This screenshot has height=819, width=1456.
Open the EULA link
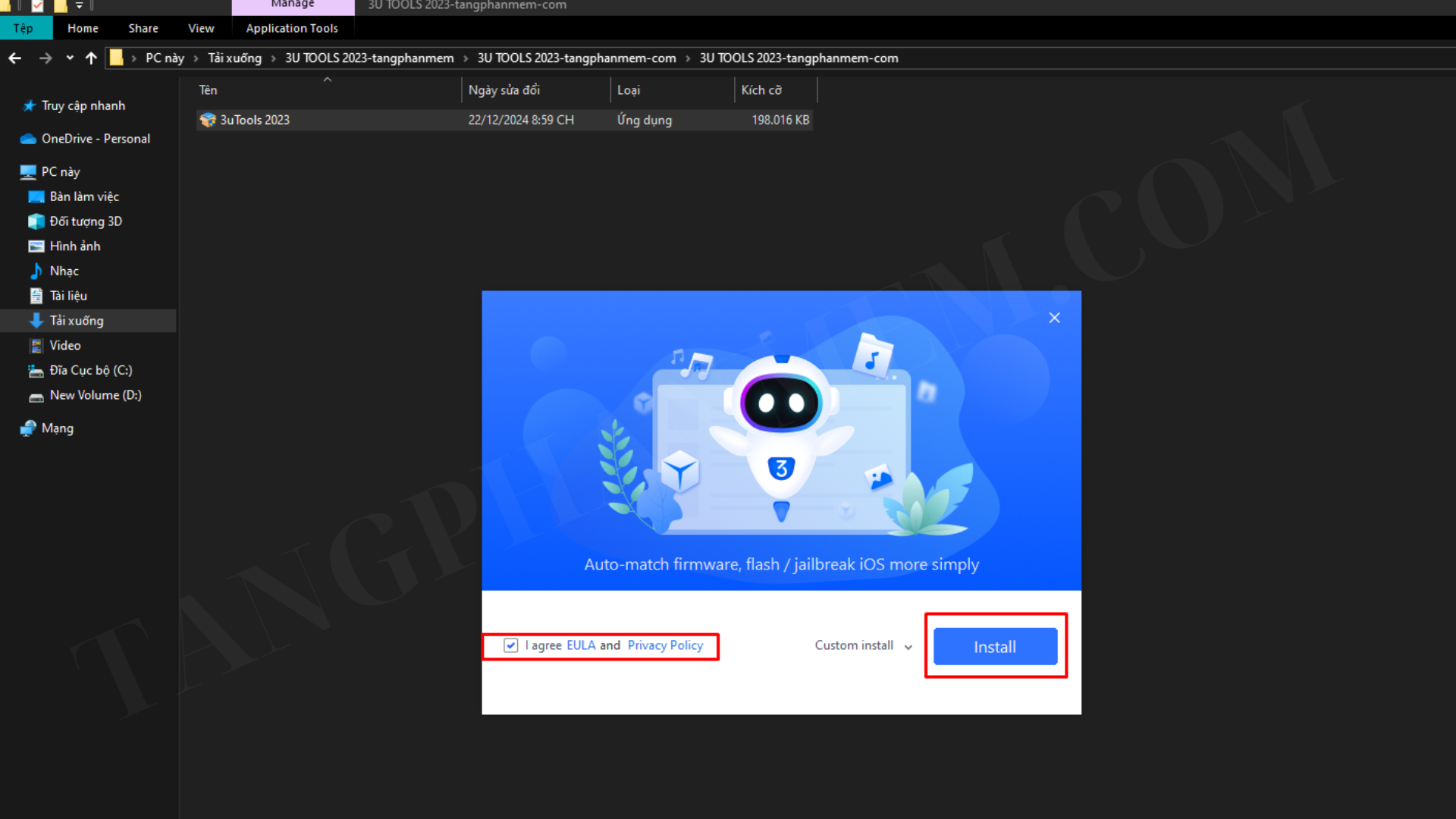[x=581, y=645]
